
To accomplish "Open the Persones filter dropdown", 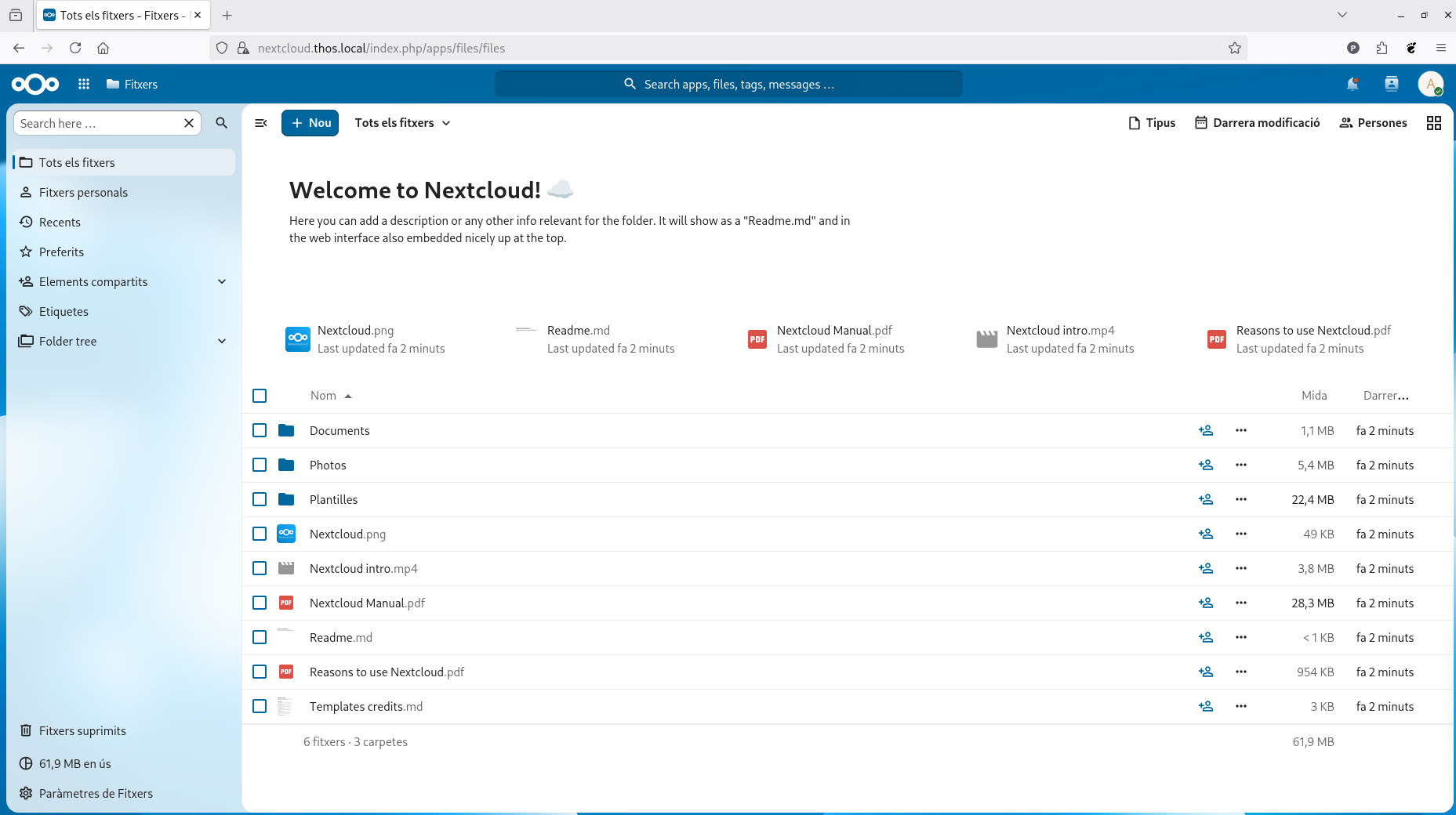I will [1373, 123].
